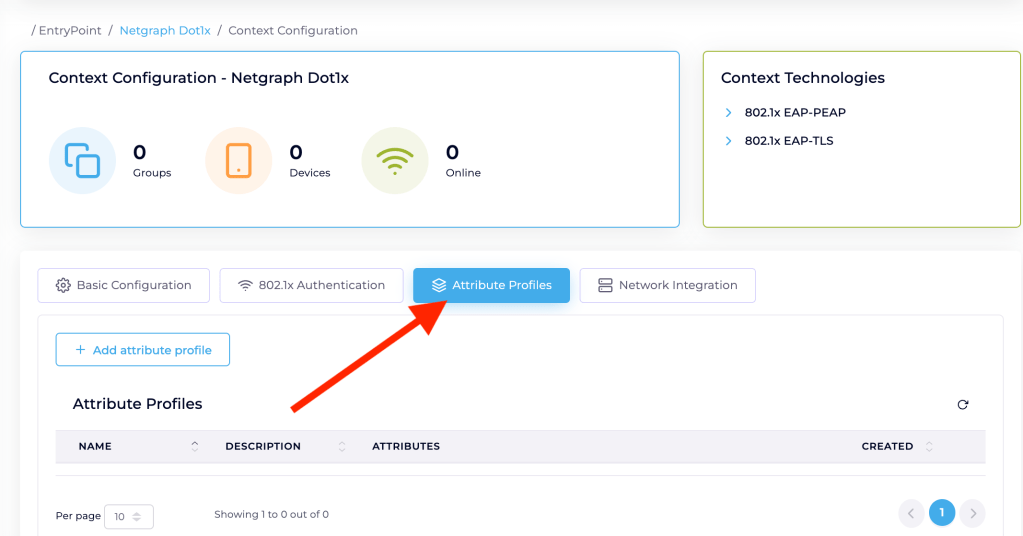
Task: Click the refresh icon for Attribute Profiles
Action: pos(963,405)
